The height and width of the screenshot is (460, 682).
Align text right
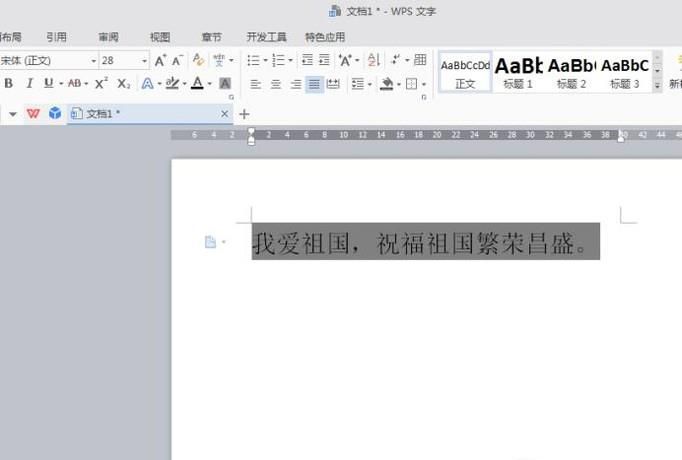[x=296, y=84]
